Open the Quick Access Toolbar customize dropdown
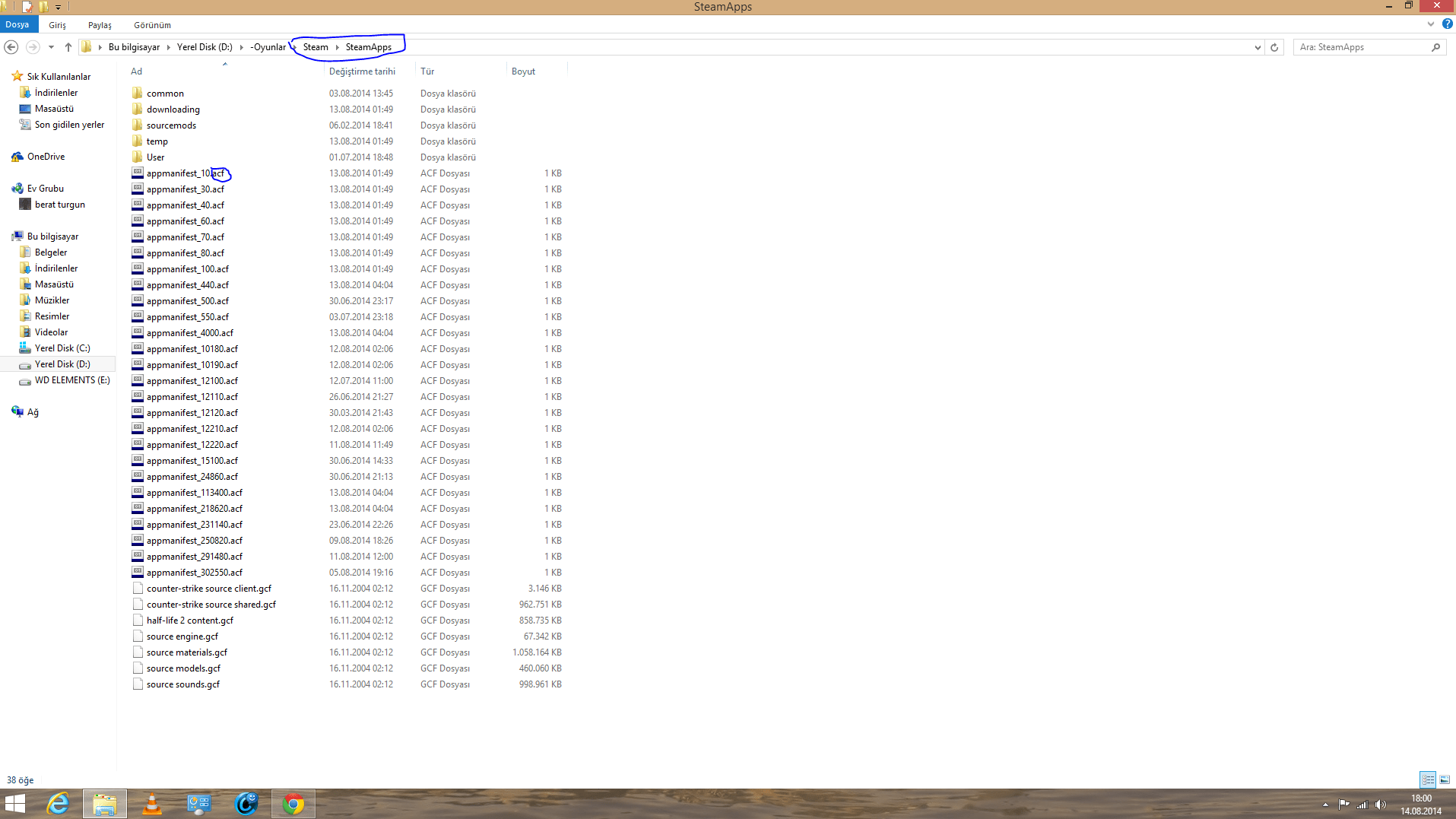The image size is (1456, 819). (x=58, y=7)
